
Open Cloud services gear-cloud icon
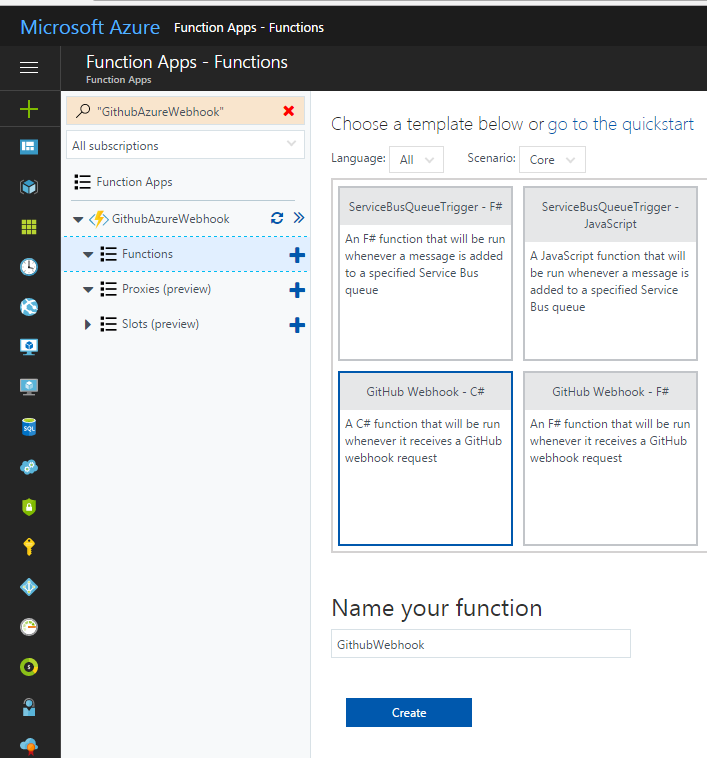(29, 467)
